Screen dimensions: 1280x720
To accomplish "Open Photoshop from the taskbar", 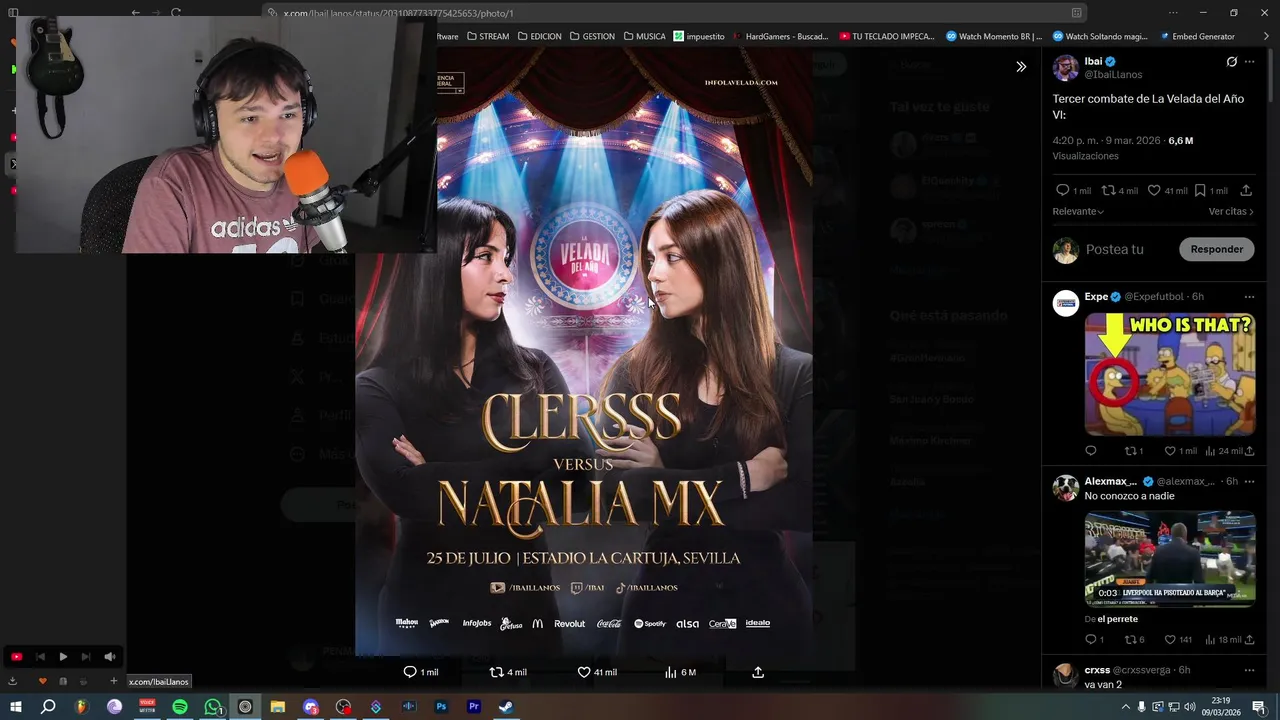I will click(441, 707).
